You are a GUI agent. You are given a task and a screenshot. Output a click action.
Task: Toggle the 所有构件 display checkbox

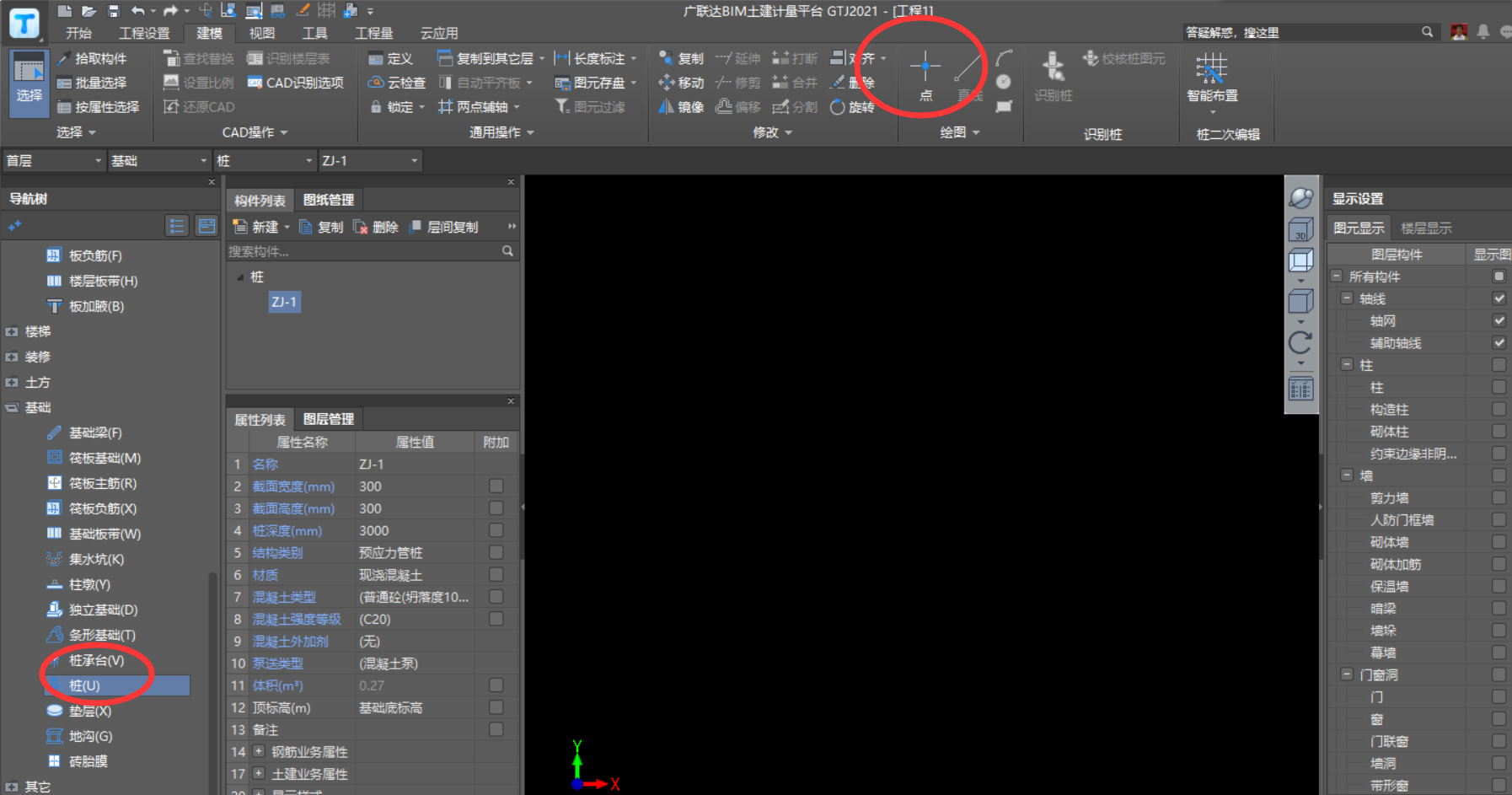pos(1499,277)
